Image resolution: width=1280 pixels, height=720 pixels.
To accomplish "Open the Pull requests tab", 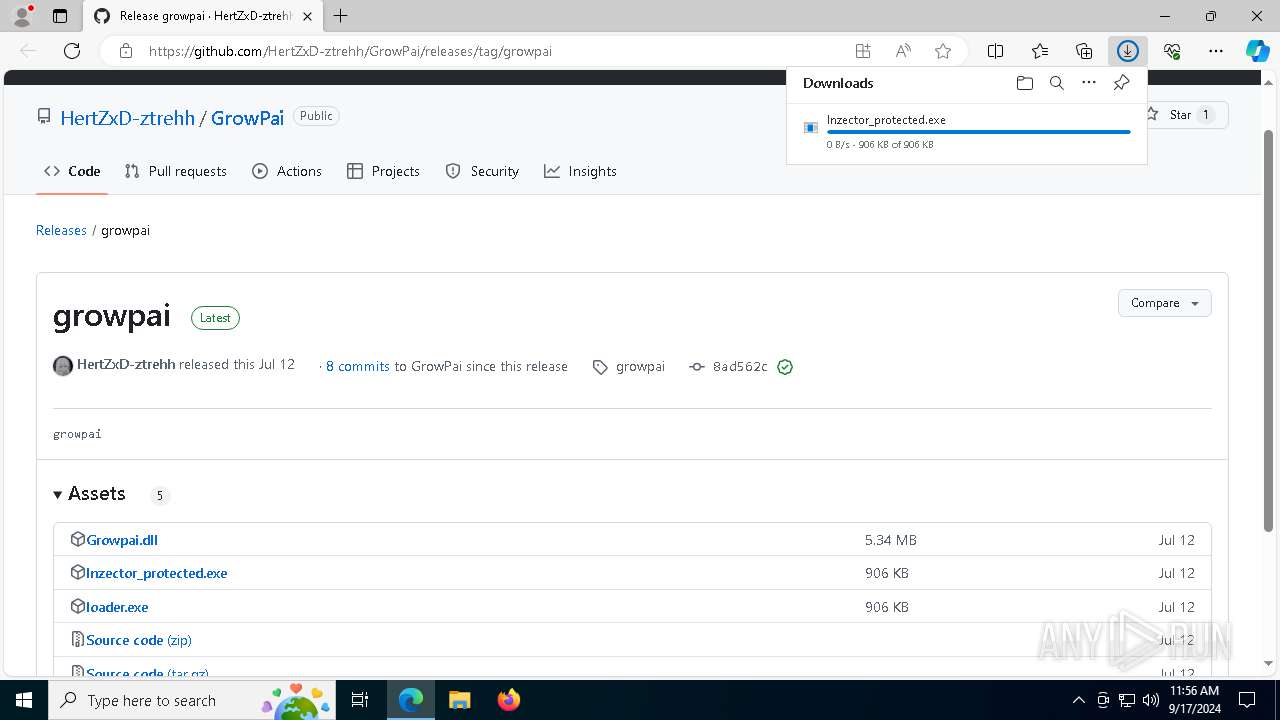I will tap(176, 171).
